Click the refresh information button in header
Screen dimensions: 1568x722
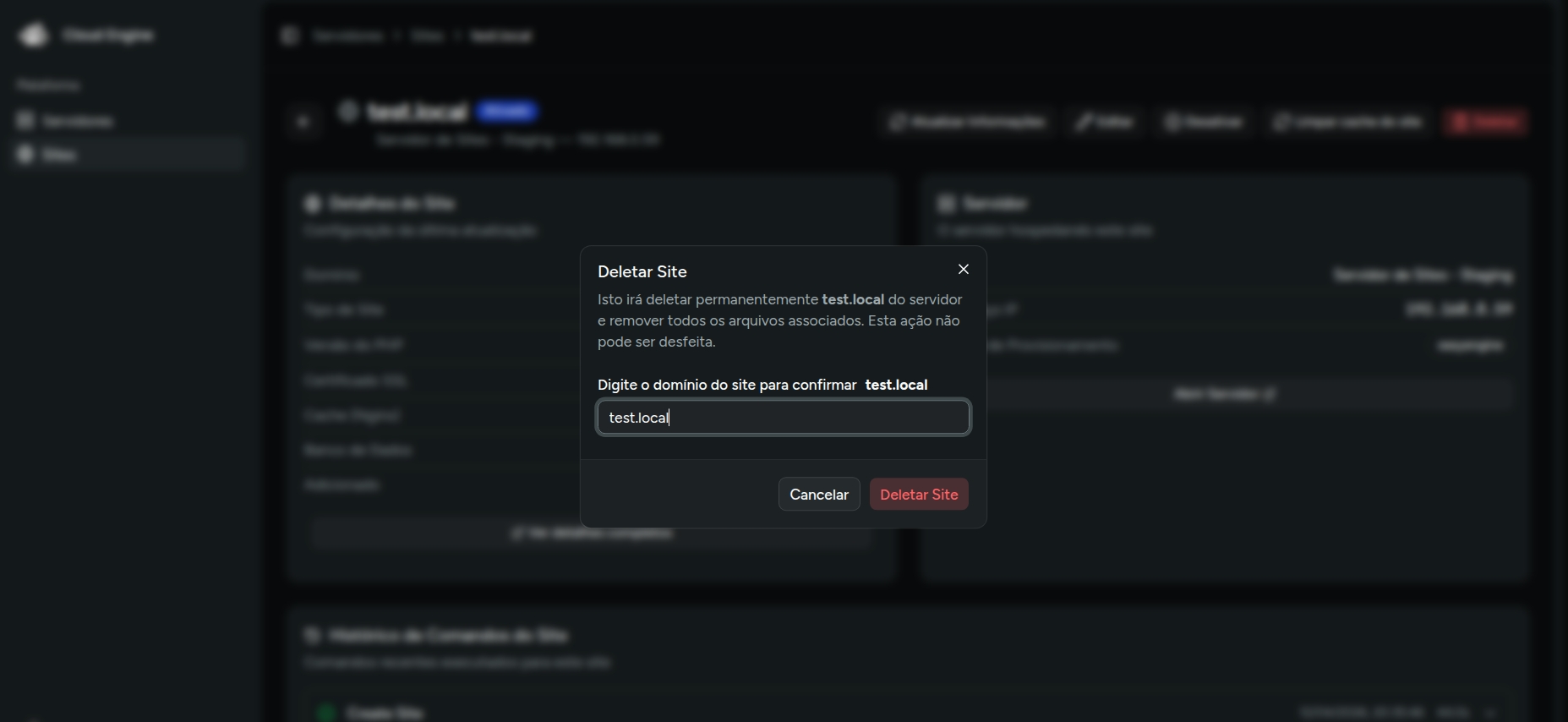pos(967,123)
